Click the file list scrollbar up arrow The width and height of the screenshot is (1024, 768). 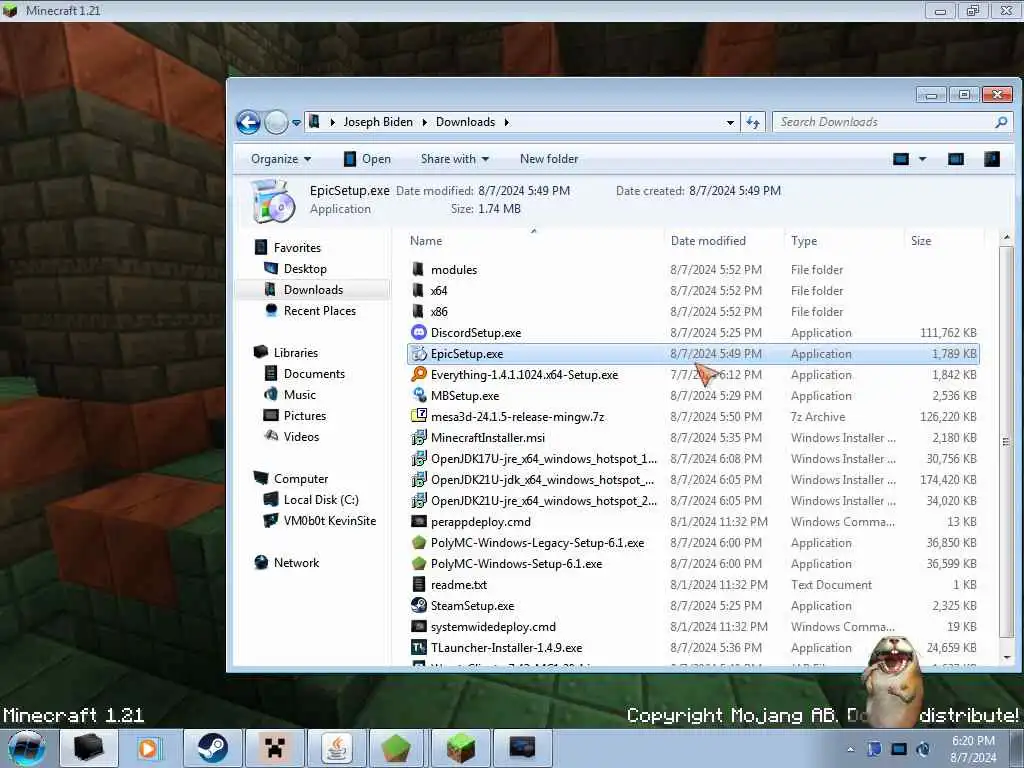[1006, 238]
